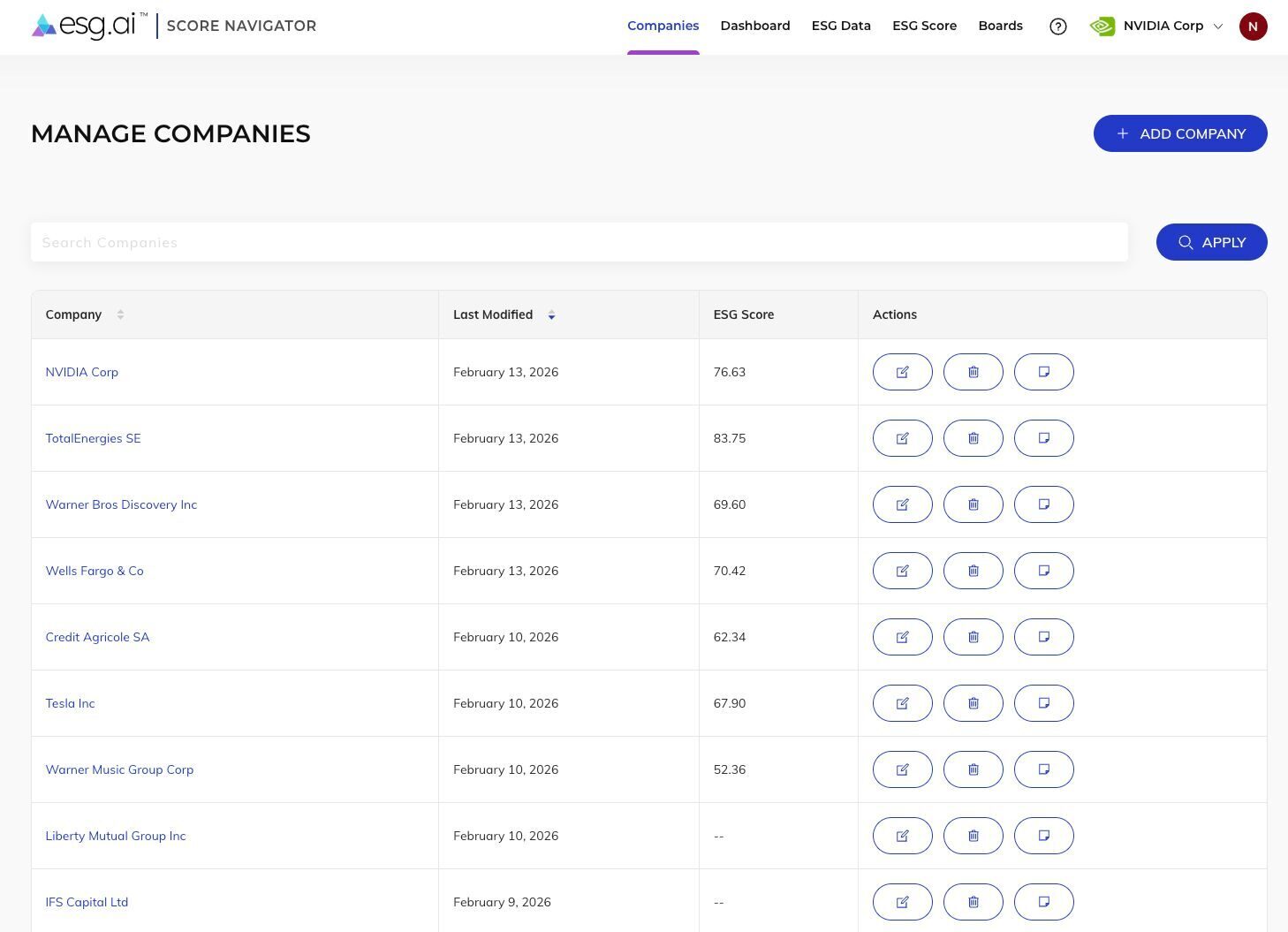Open the TotalEnergies SE company link

tap(93, 438)
